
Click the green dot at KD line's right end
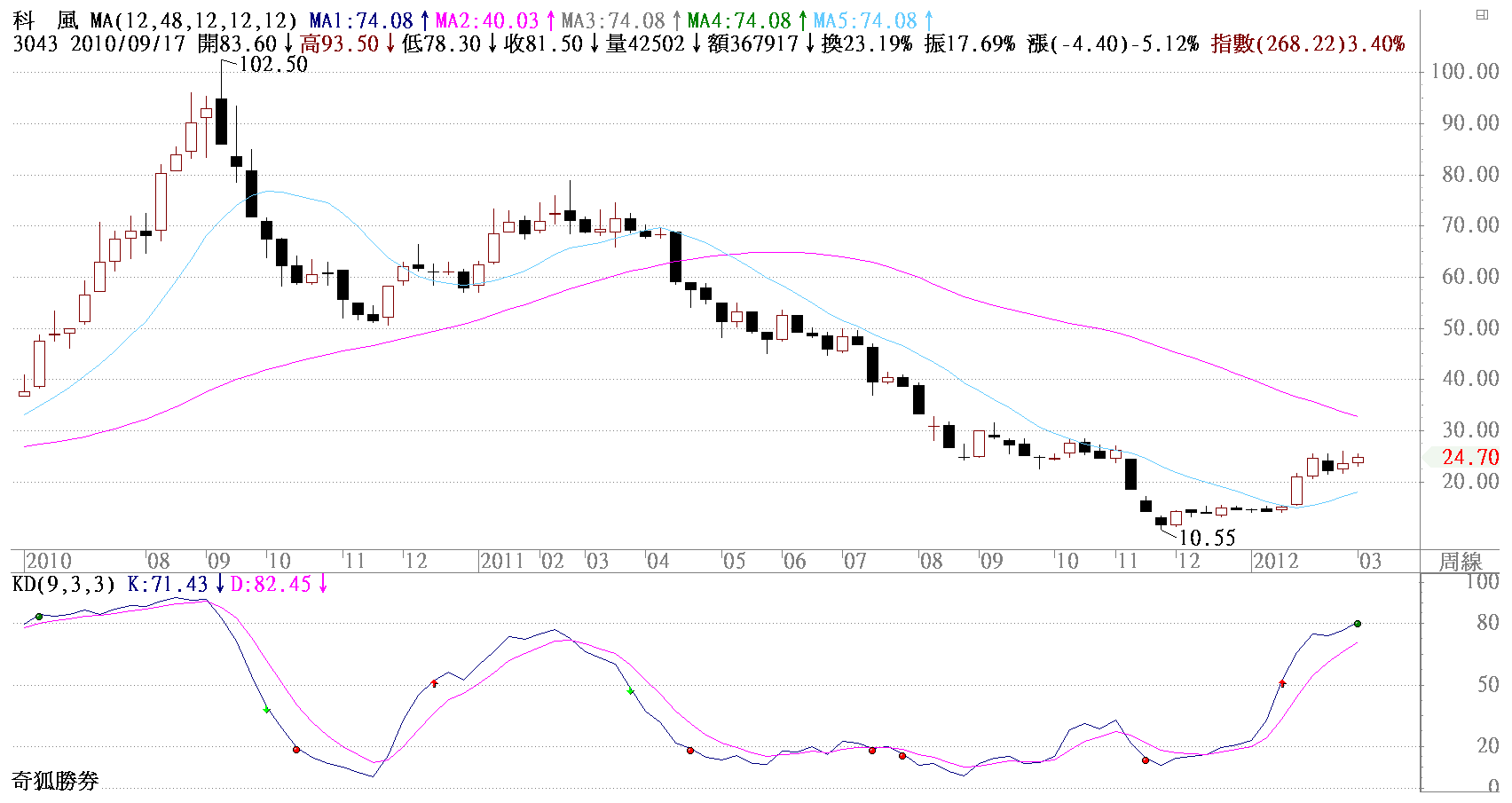[x=1358, y=624]
